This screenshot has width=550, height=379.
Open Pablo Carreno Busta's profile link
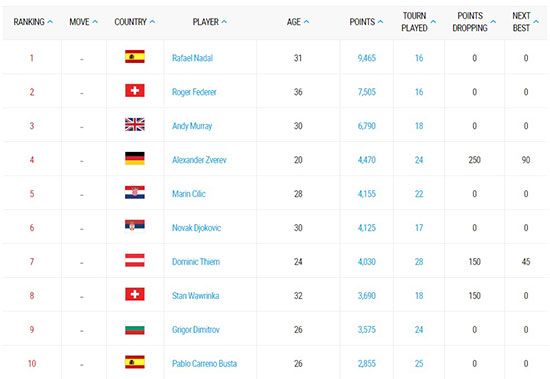coord(204,364)
